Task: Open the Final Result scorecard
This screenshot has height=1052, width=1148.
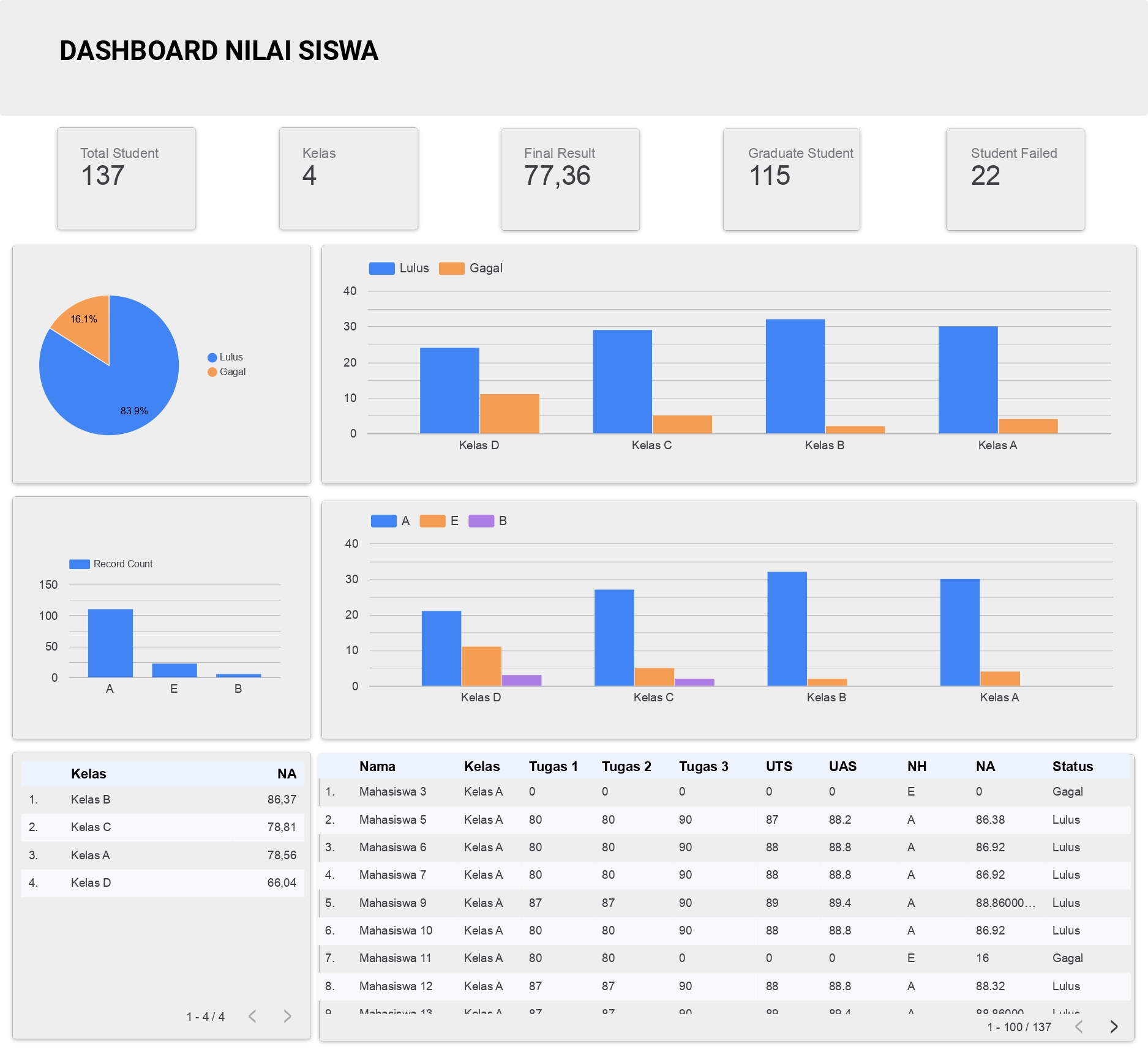Action: [569, 178]
